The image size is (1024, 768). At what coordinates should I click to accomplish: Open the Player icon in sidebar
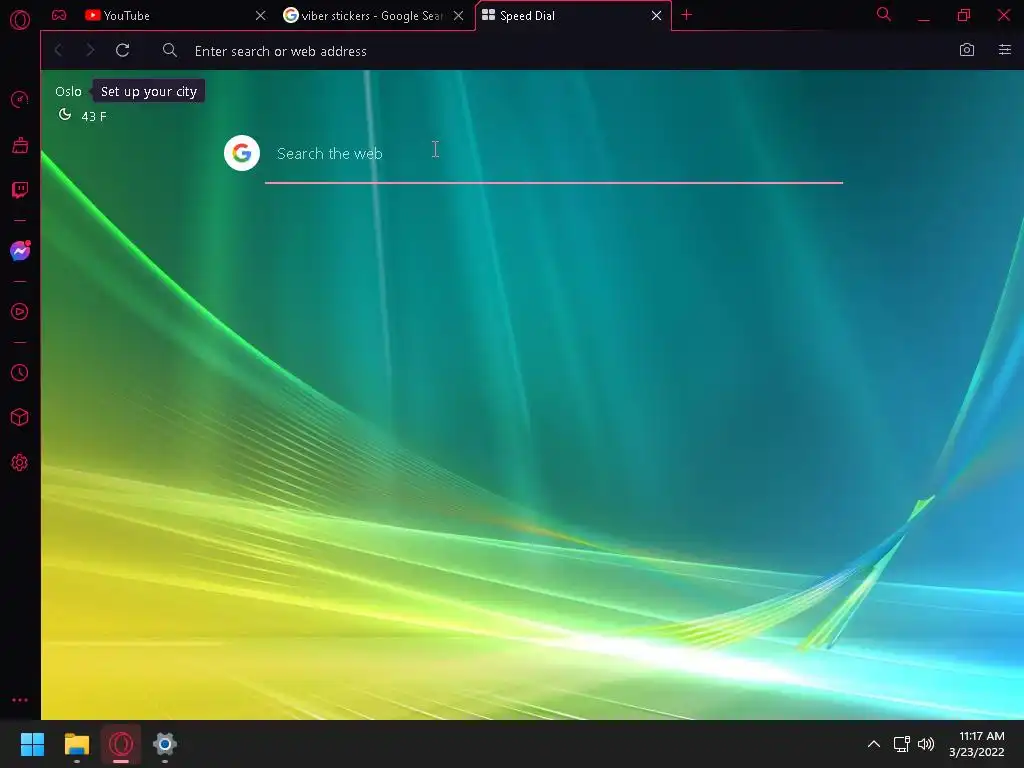(x=20, y=312)
